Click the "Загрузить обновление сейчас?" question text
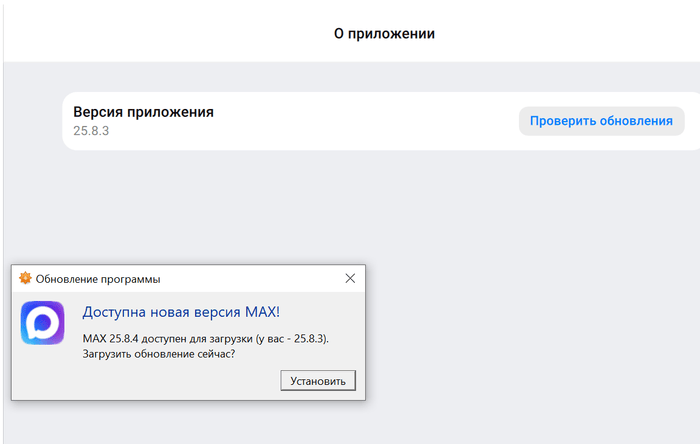The height and width of the screenshot is (444, 700). click(159, 354)
